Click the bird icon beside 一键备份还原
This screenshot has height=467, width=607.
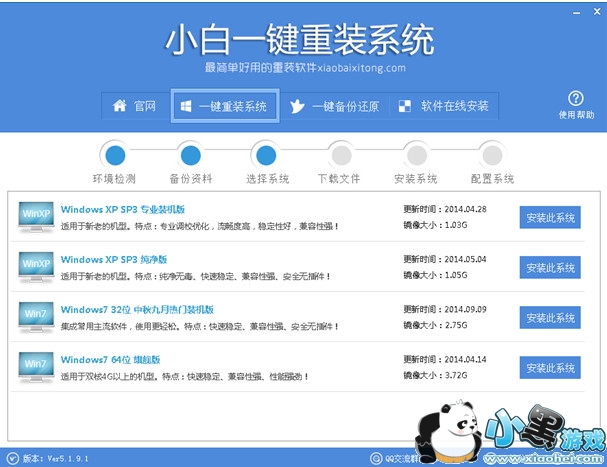[297, 106]
